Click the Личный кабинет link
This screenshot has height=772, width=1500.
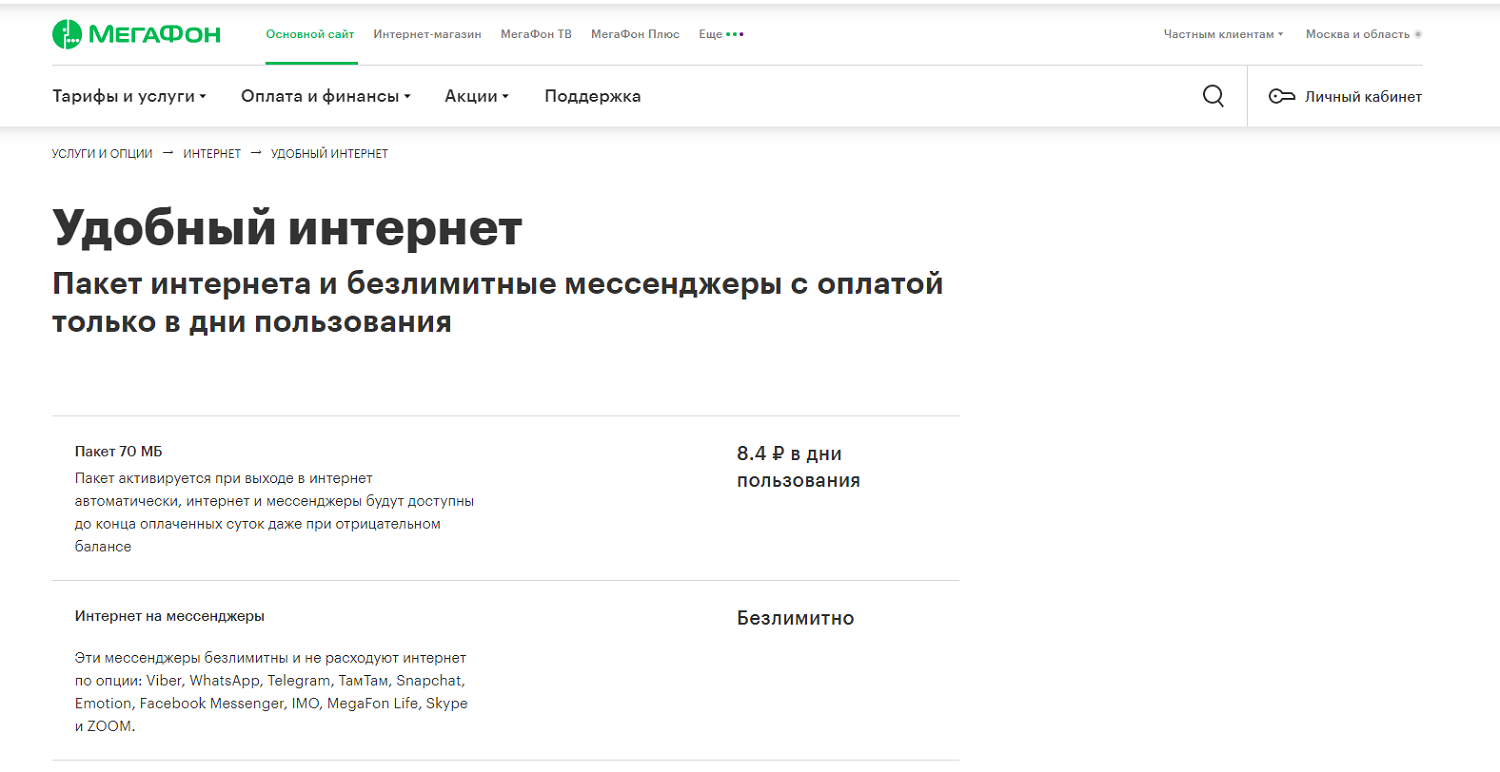pyautogui.click(x=1363, y=97)
